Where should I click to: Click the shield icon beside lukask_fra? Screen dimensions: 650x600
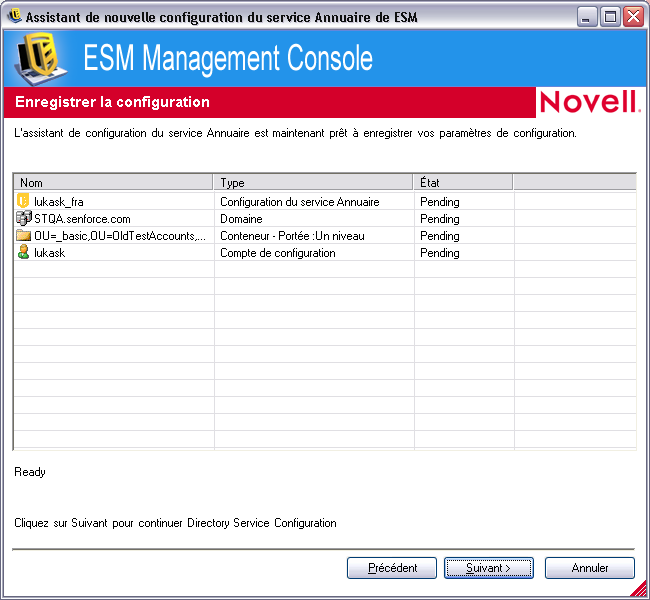(x=23, y=201)
